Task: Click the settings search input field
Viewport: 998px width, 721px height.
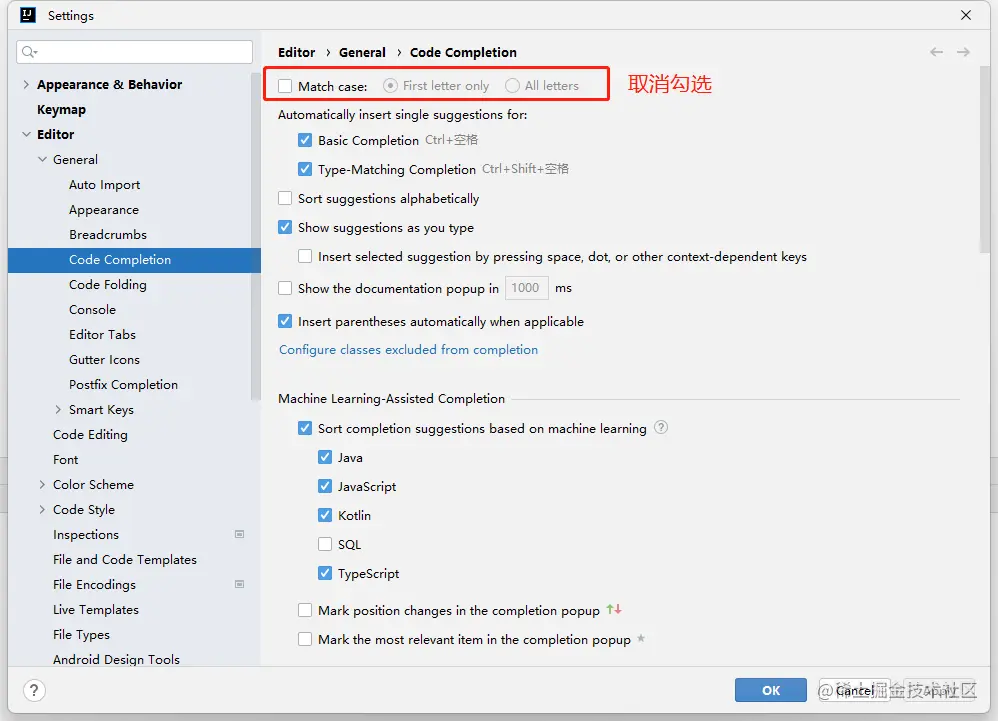Action: click(140, 52)
